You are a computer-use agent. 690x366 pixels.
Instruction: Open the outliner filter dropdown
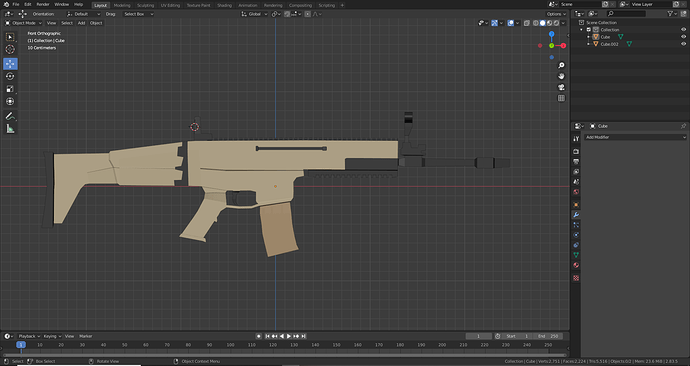673,14
